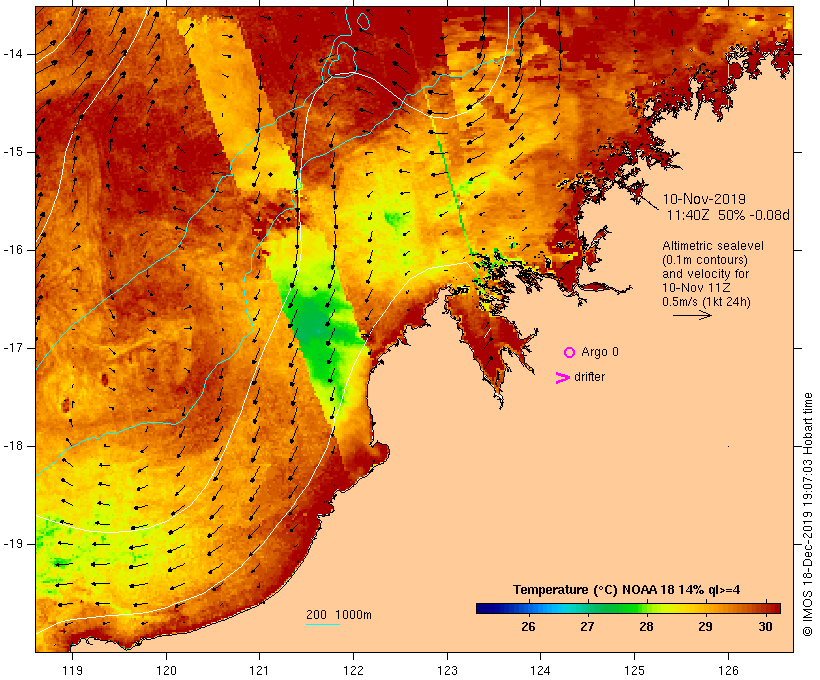Click the 'drifter' legend label
This screenshot has width=820, height=680.
(x=589, y=377)
